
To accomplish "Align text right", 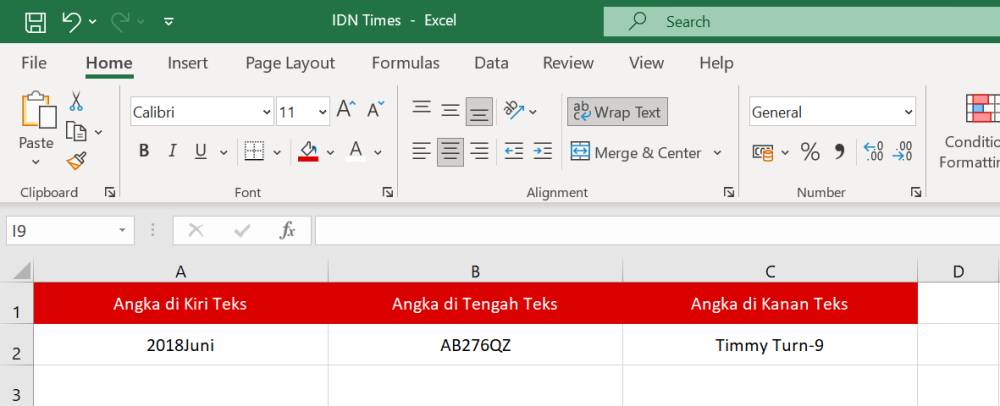I will coord(479,152).
